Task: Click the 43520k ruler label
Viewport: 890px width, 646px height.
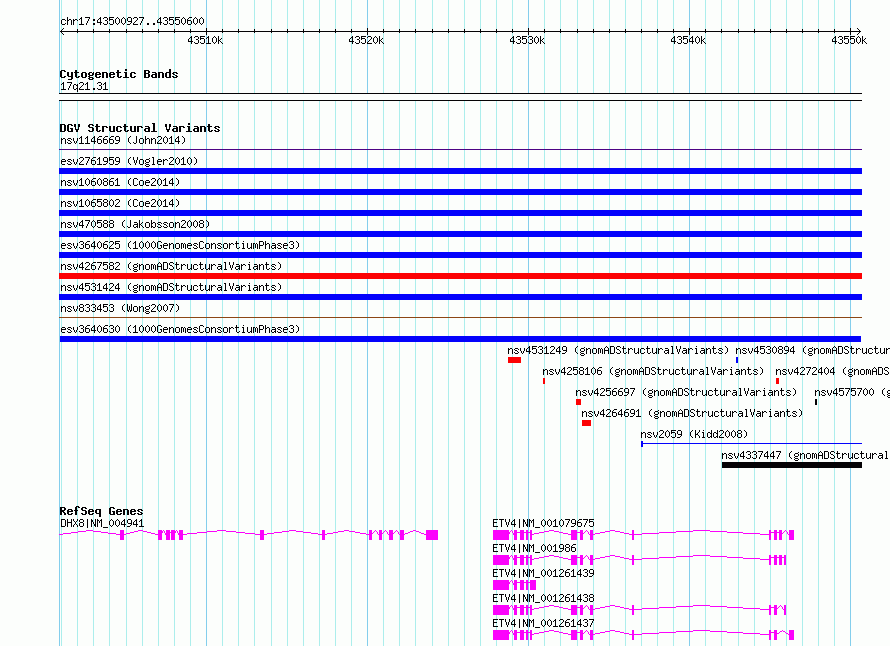Action: click(366, 40)
